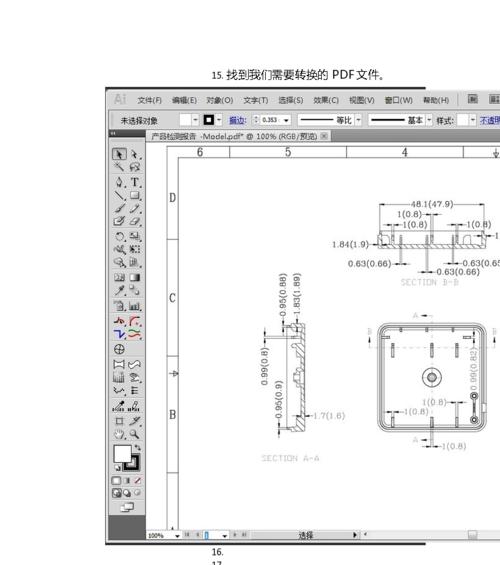Select the Type tool

(x=135, y=182)
